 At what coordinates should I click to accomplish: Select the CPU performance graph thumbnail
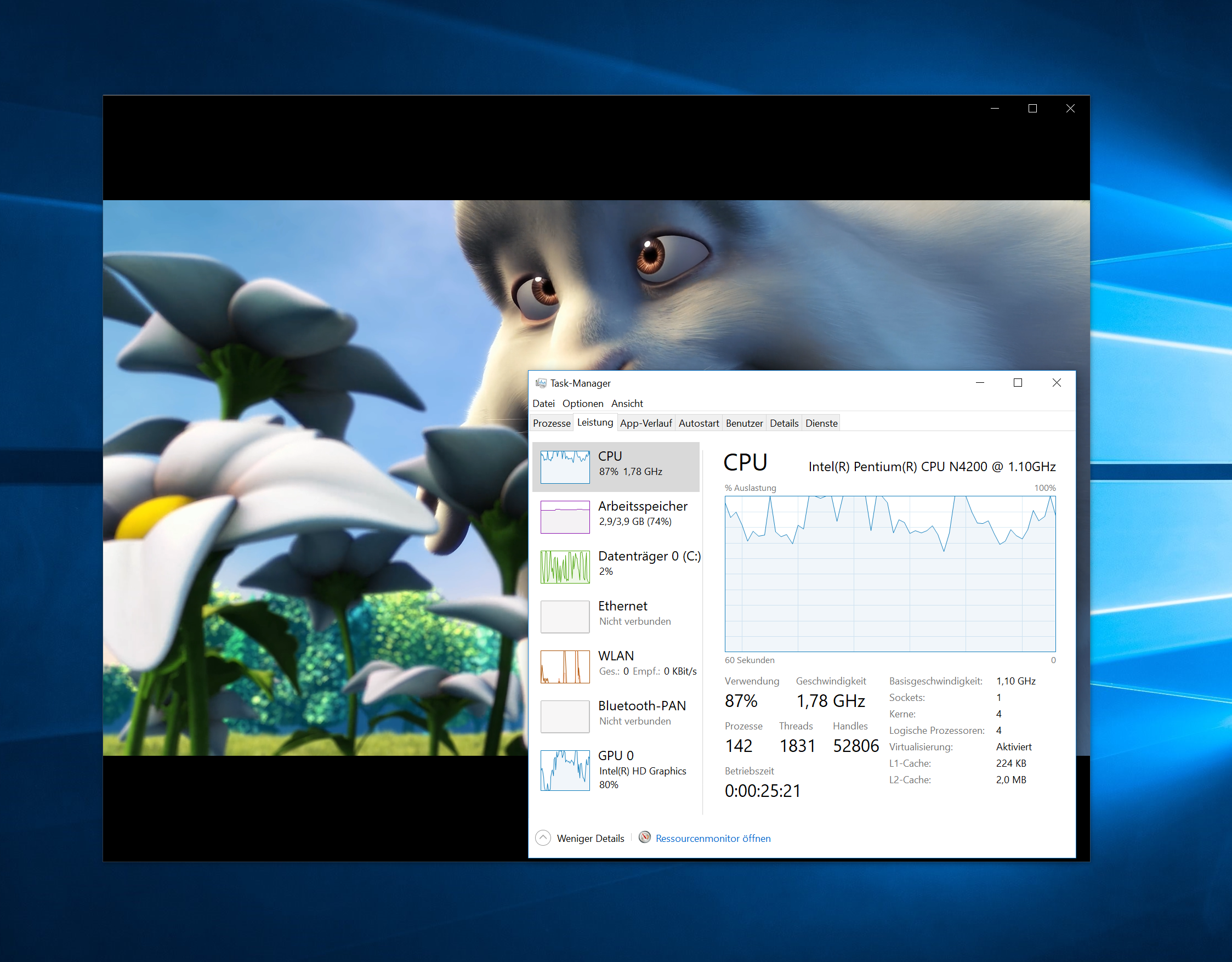click(565, 467)
